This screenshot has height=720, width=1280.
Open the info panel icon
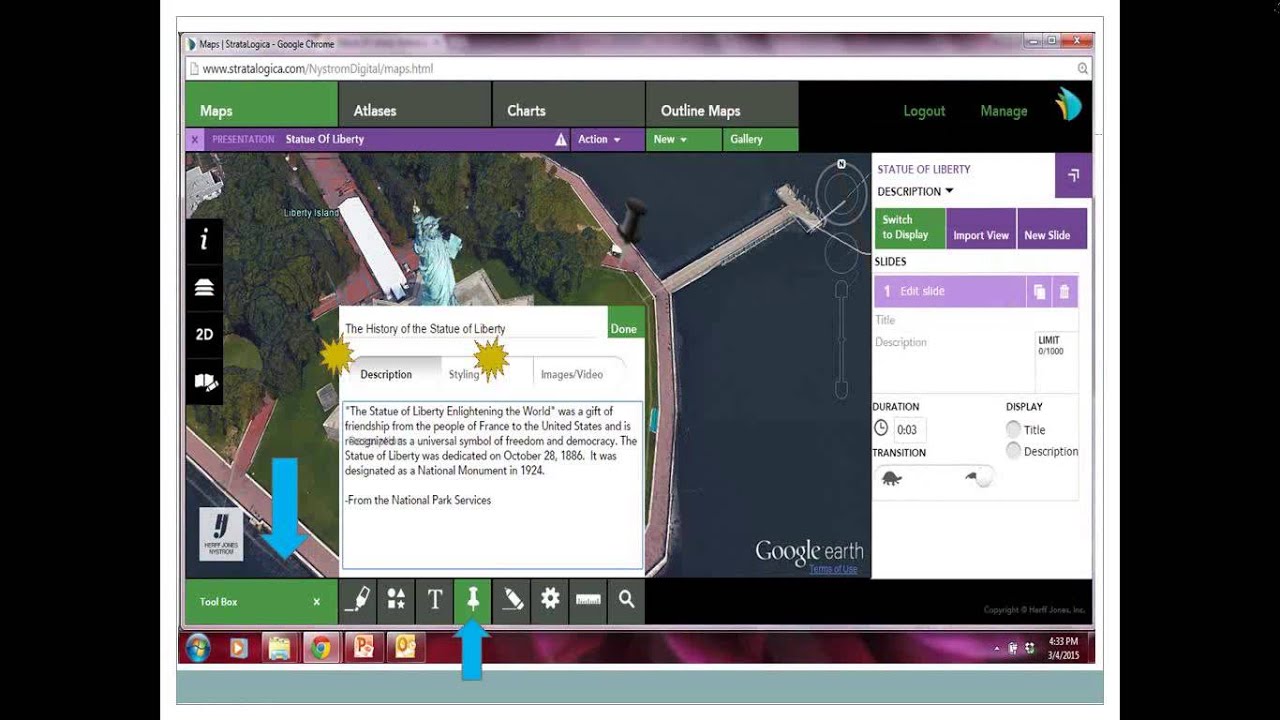click(204, 239)
